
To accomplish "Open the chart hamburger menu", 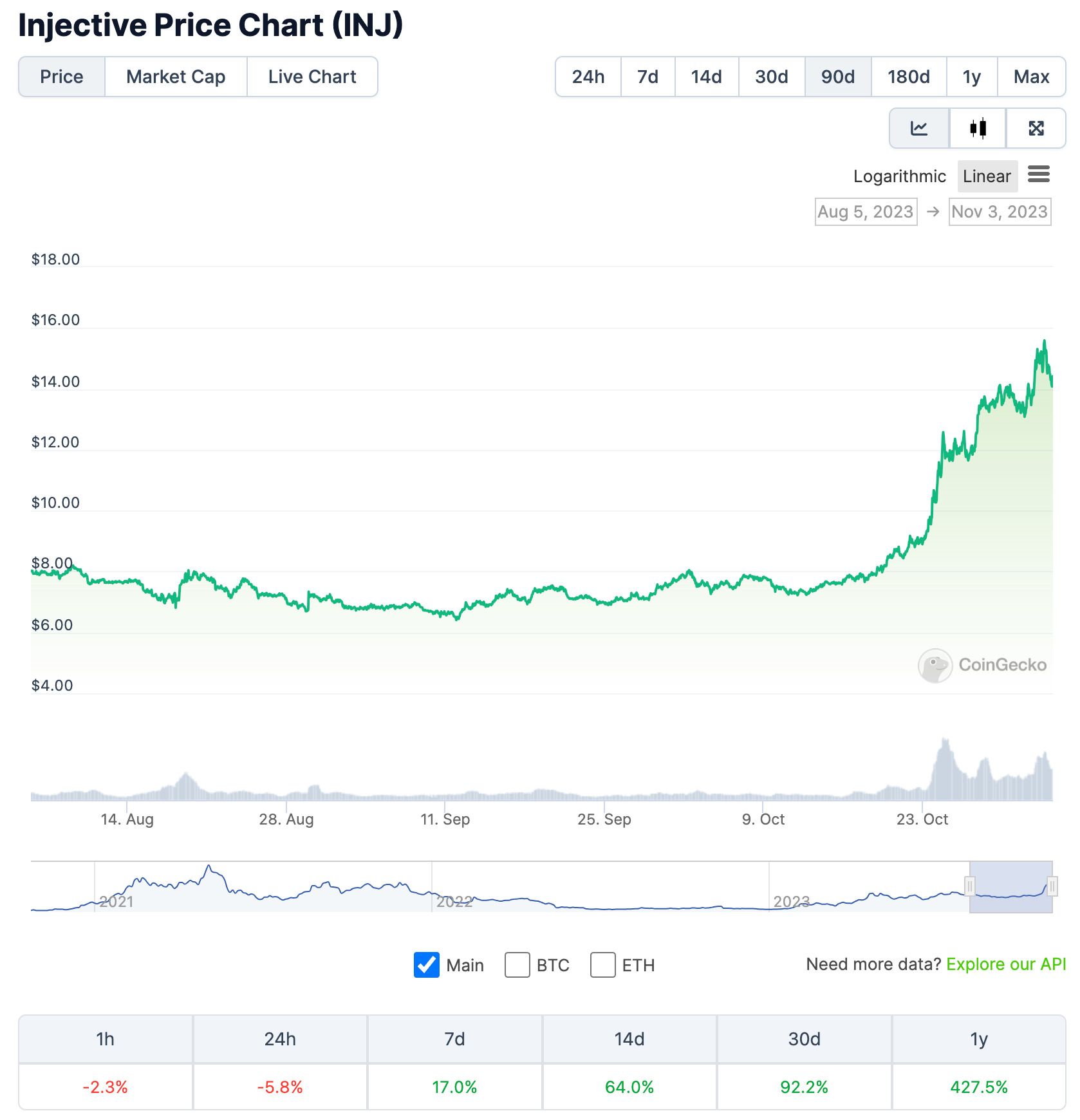I will point(1039,174).
